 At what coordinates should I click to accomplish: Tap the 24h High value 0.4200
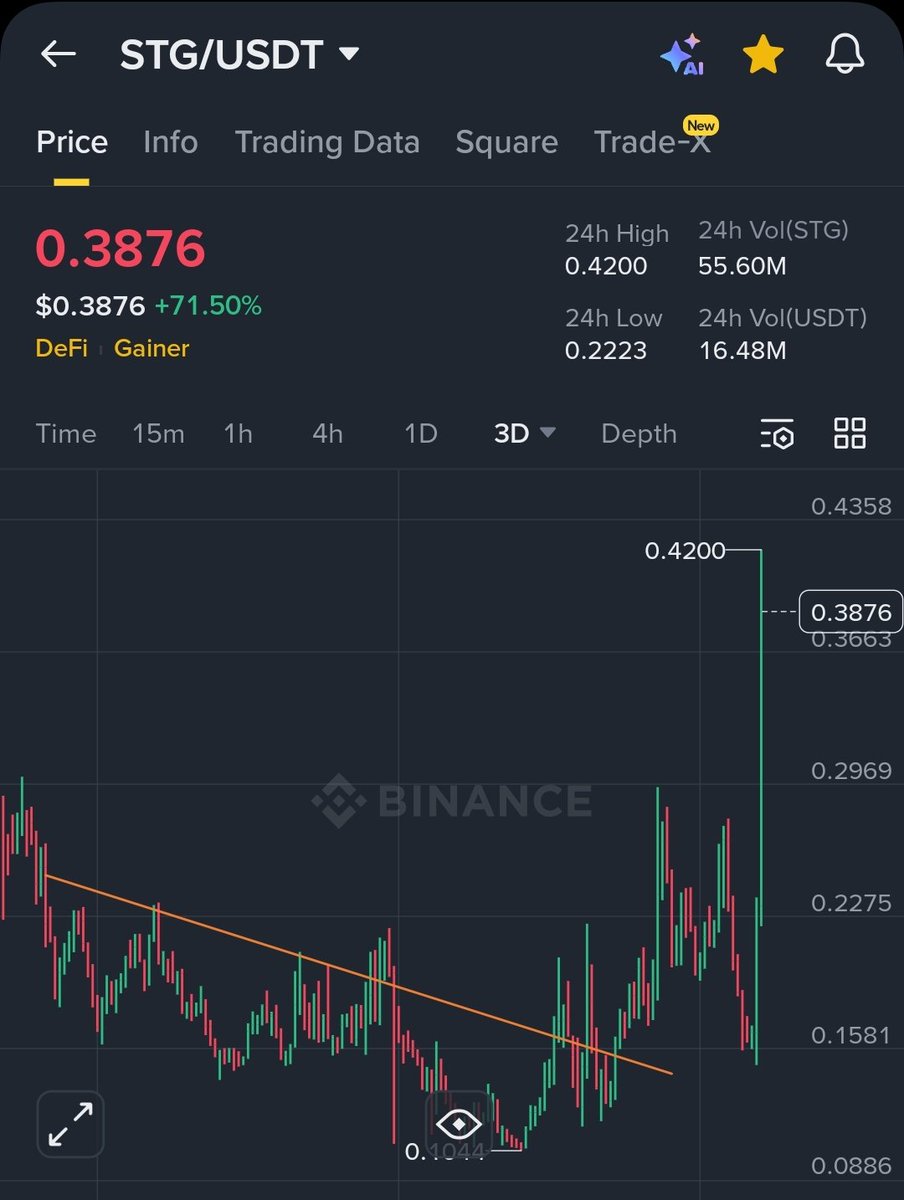pyautogui.click(x=606, y=266)
